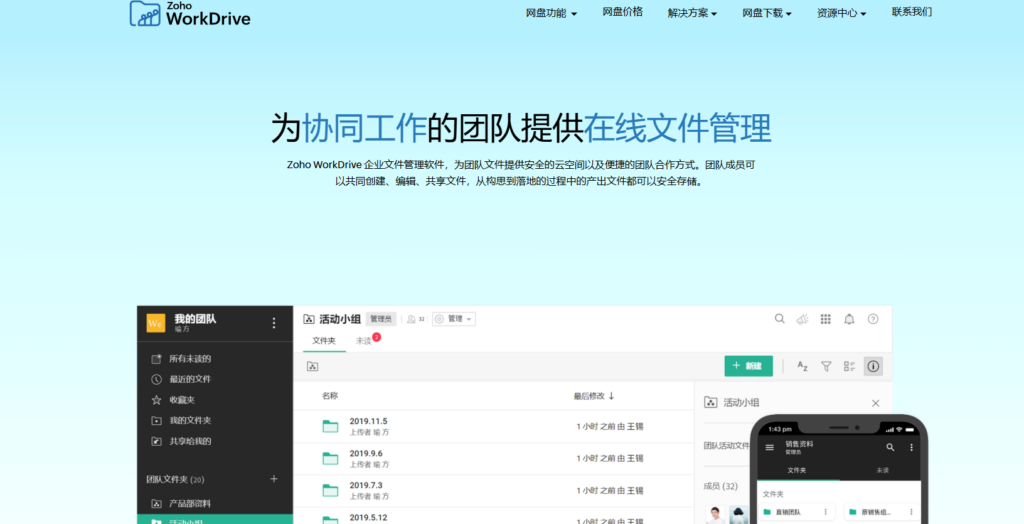Open more options for 直销团队 folder
The height and width of the screenshot is (524, 1024).
[x=825, y=512]
